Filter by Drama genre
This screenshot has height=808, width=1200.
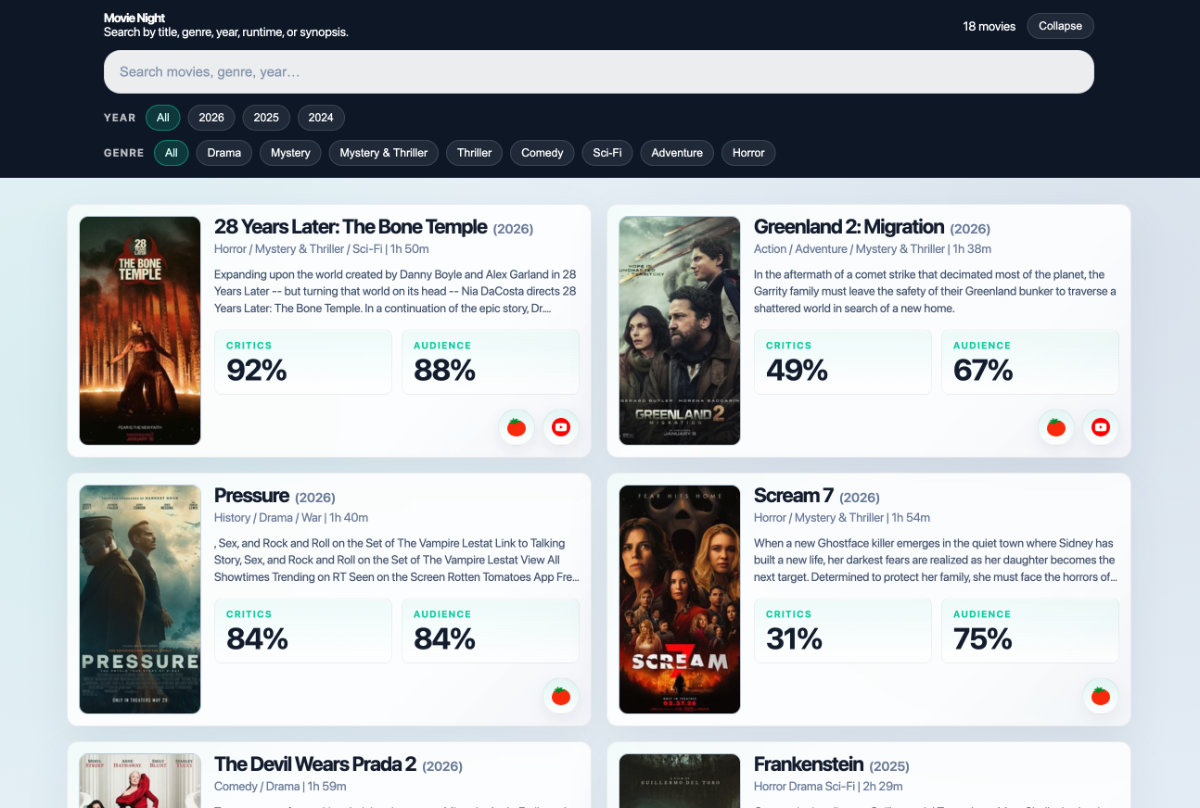(224, 153)
